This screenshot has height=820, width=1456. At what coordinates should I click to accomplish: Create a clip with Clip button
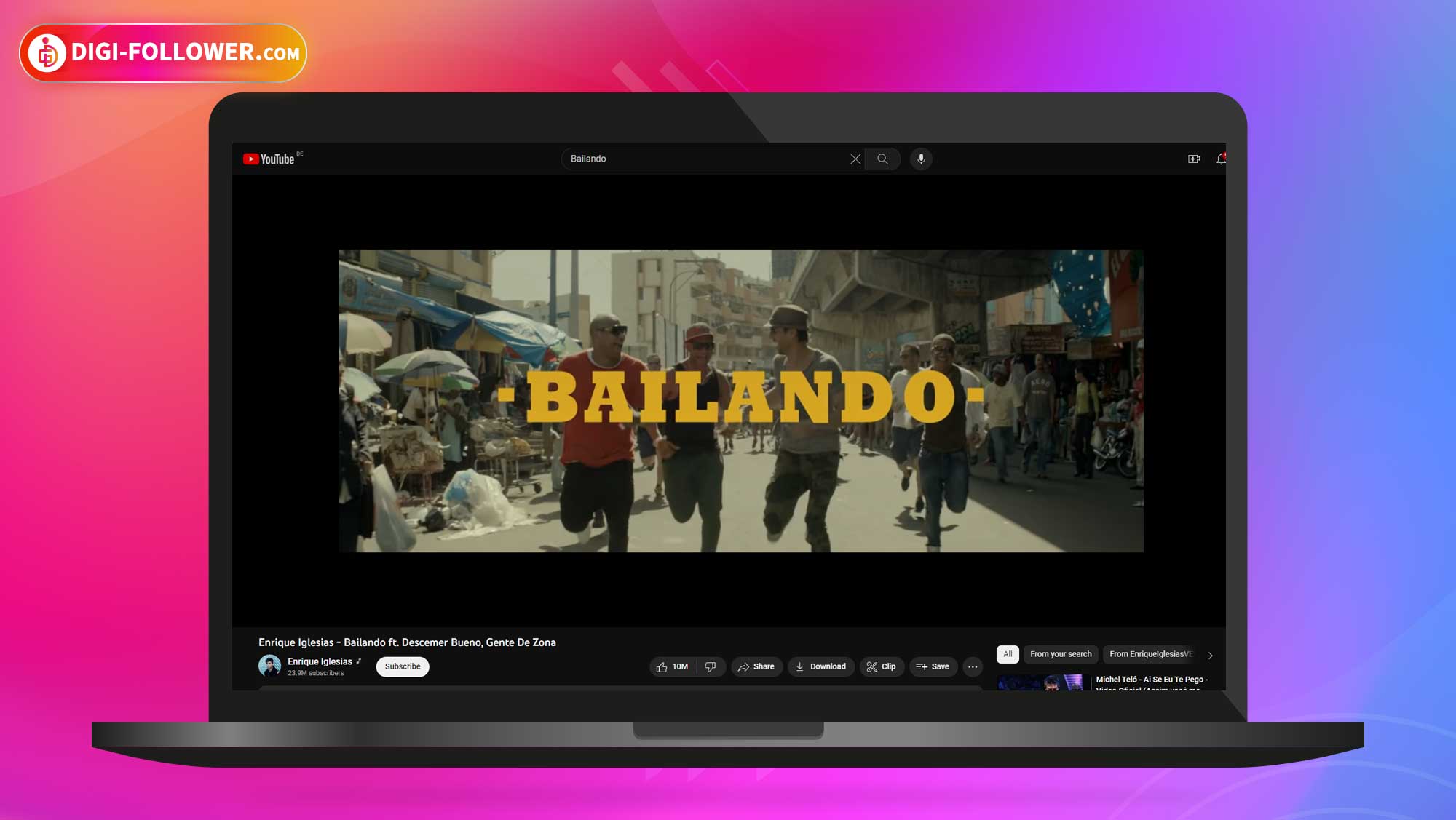click(x=881, y=666)
